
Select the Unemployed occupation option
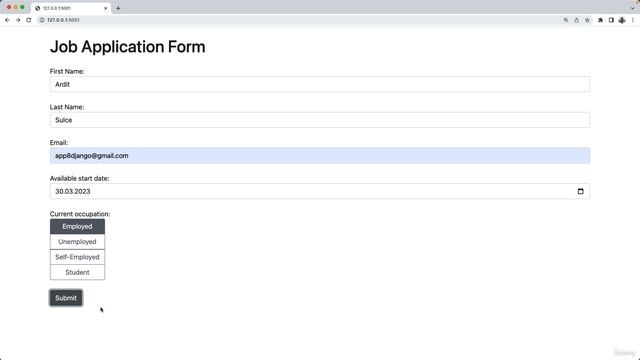(x=77, y=242)
